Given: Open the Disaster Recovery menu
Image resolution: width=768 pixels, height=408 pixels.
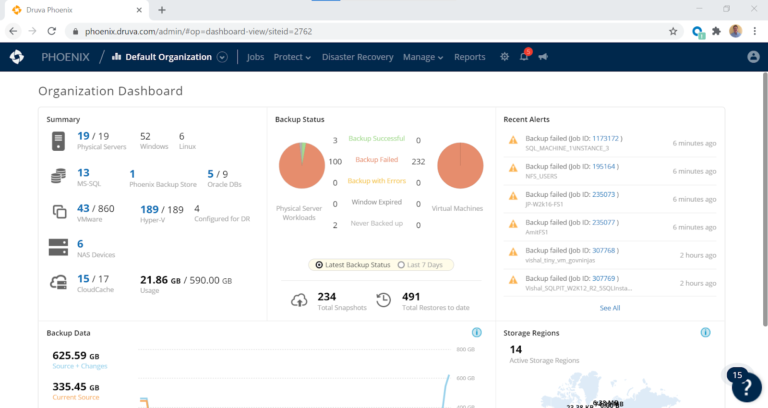Looking at the screenshot, I should click(x=357, y=57).
